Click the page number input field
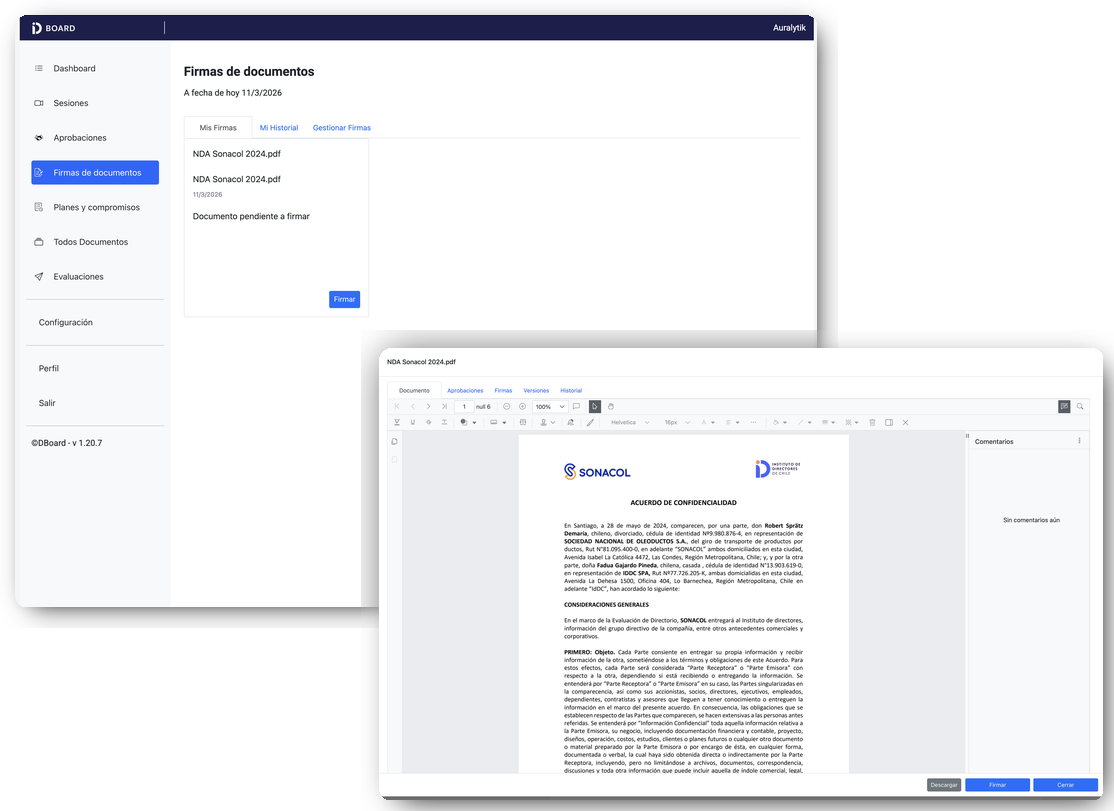Image resolution: width=1114 pixels, height=811 pixels. pos(464,406)
